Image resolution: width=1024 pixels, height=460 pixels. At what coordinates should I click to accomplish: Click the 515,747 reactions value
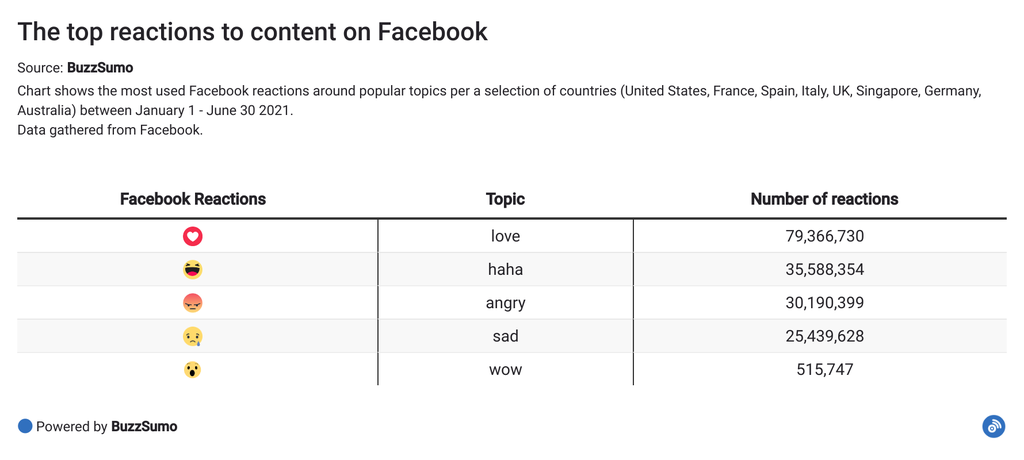824,370
